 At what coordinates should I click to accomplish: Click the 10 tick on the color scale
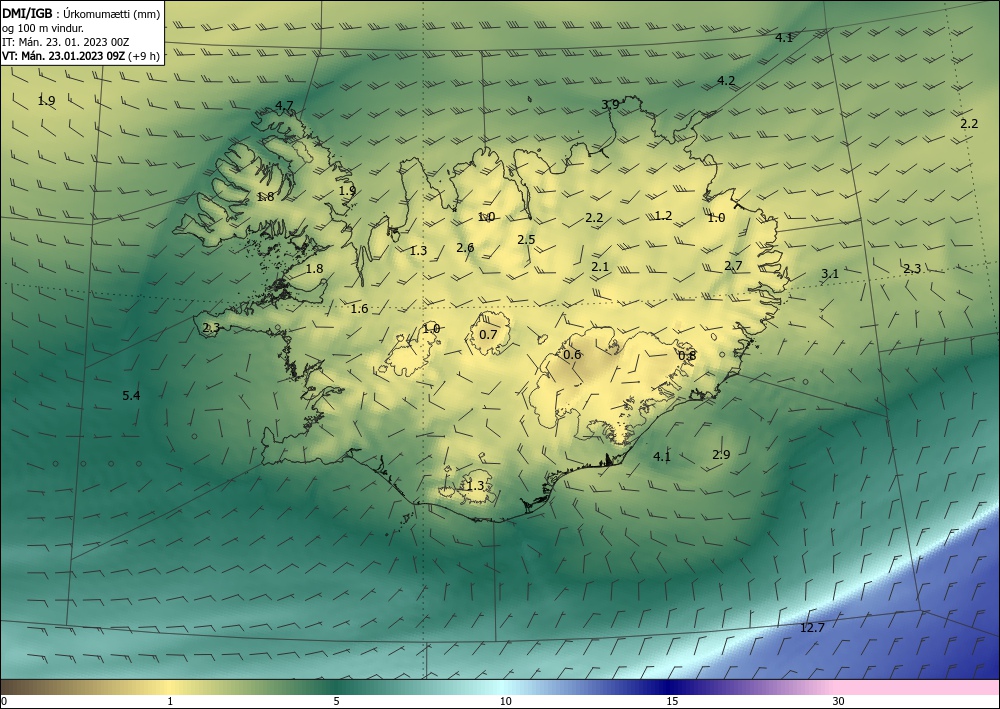click(x=505, y=701)
